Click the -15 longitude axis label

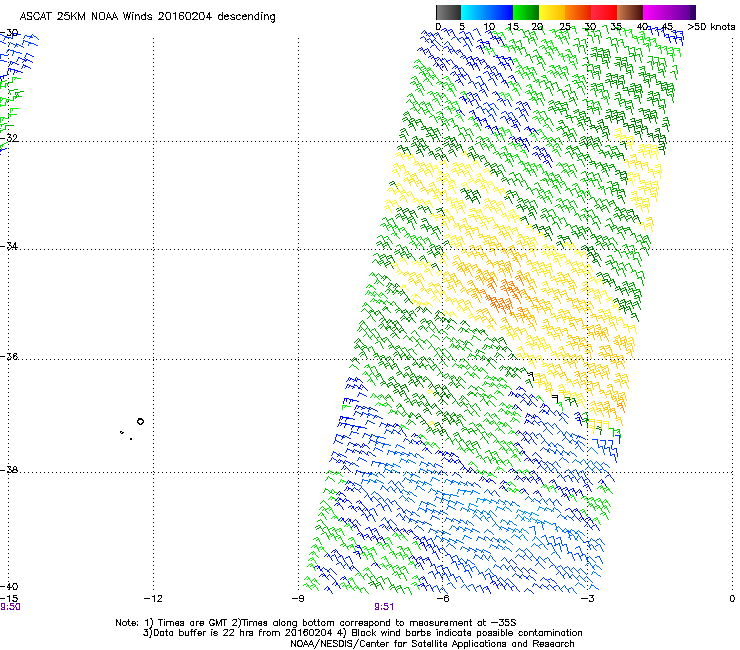click(x=9, y=599)
